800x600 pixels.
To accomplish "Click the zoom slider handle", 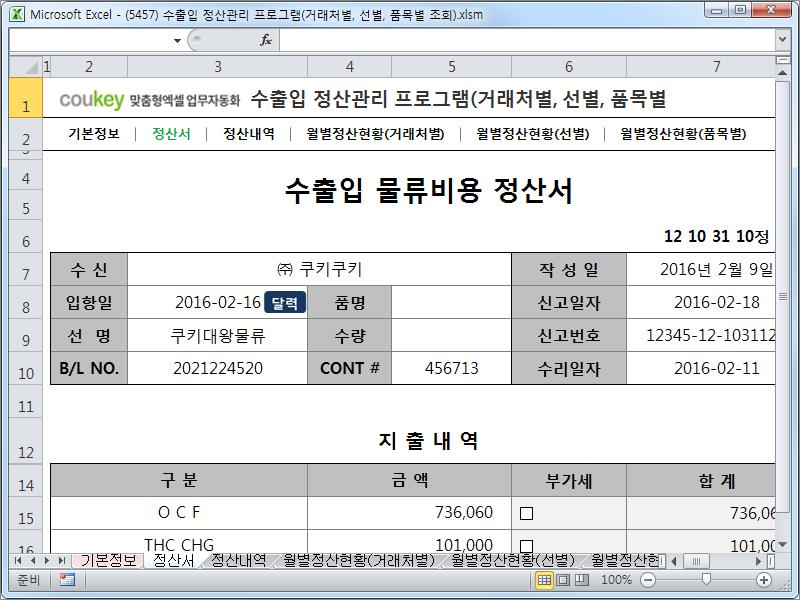I will coord(706,579).
